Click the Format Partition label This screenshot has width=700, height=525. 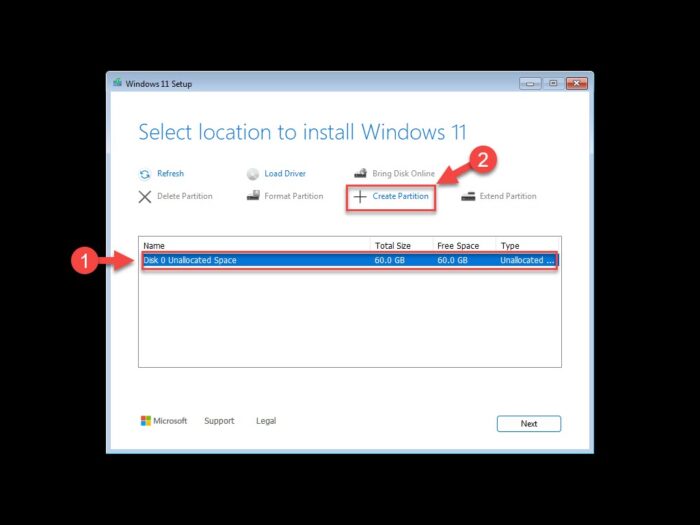click(x=294, y=196)
